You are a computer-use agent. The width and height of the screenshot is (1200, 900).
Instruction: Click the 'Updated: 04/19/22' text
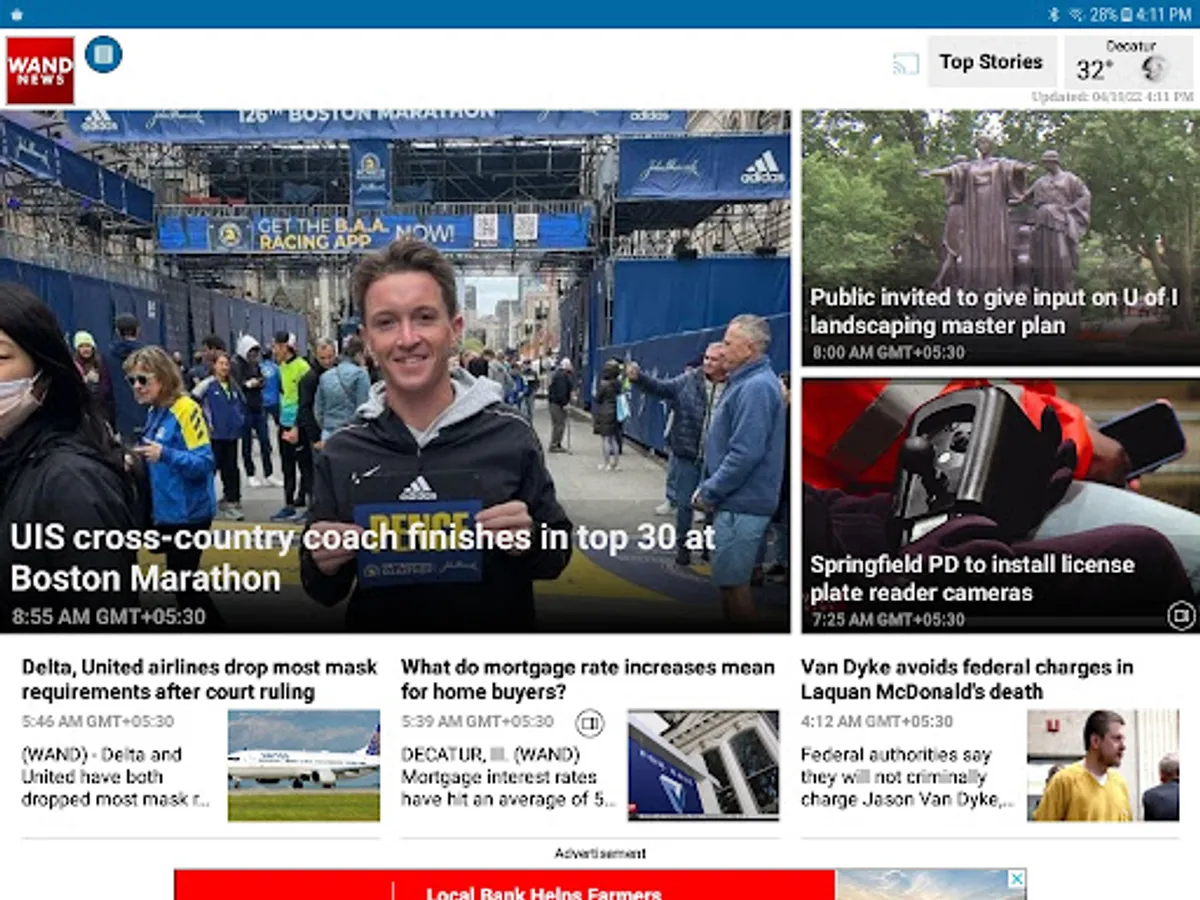[1113, 97]
